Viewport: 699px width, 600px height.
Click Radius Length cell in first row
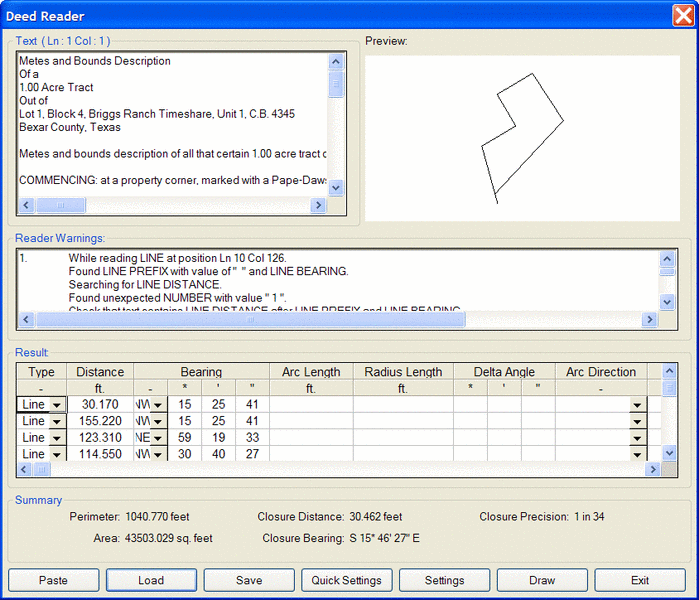[403, 405]
